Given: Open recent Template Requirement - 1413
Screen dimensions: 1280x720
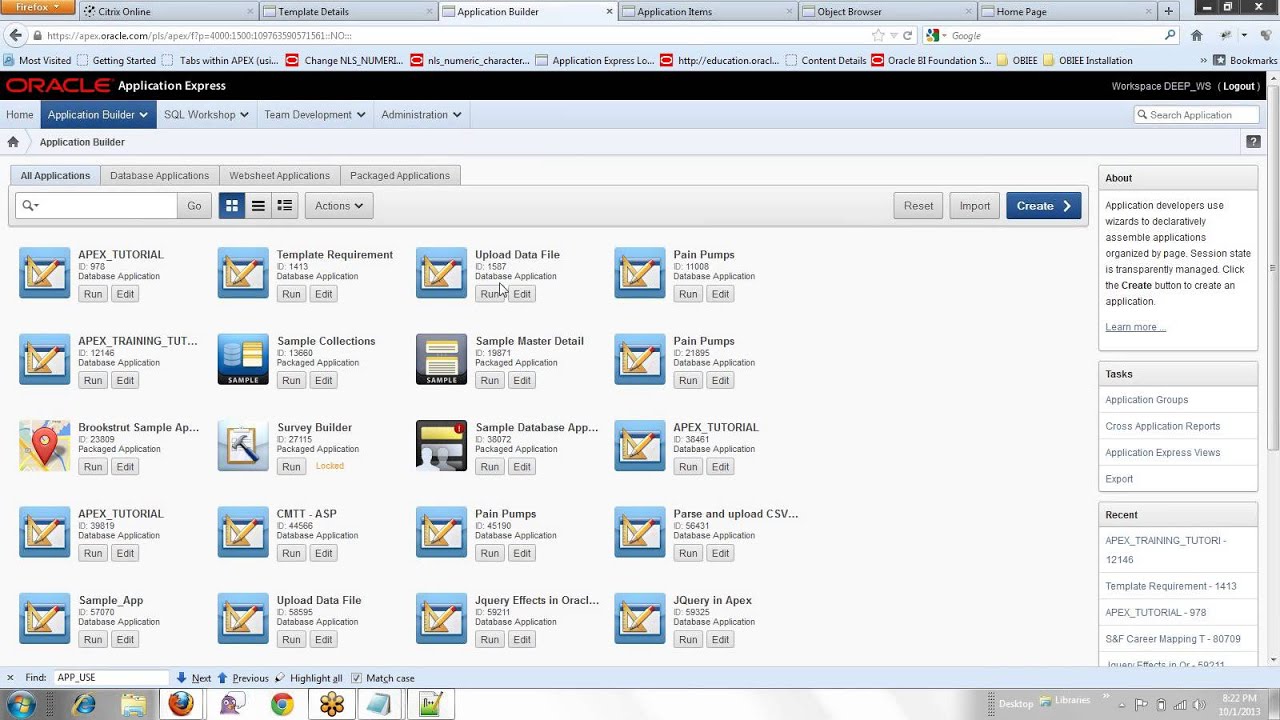Looking at the screenshot, I should pyautogui.click(x=1170, y=586).
